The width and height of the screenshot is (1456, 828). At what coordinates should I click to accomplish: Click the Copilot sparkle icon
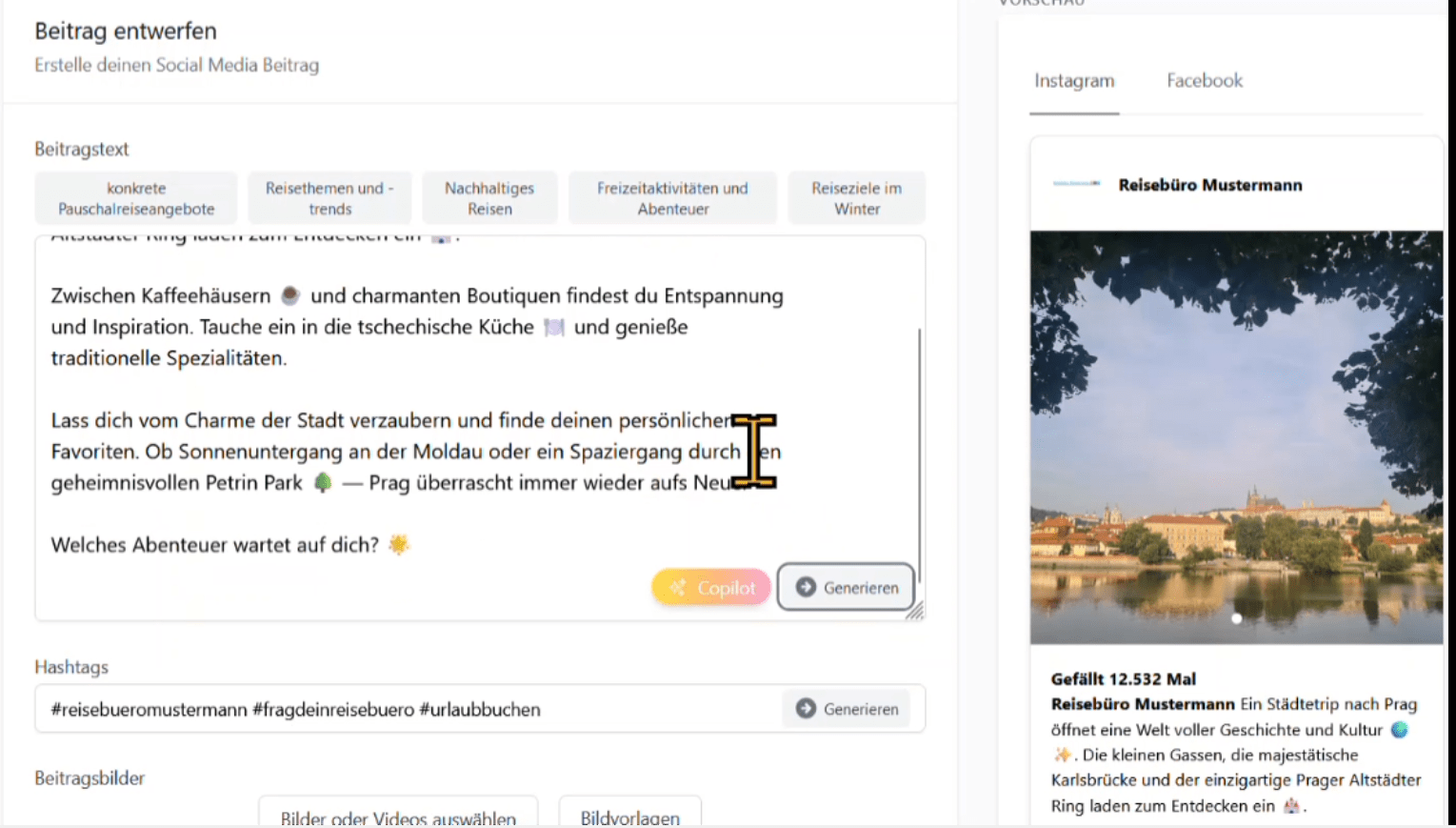[x=677, y=588]
